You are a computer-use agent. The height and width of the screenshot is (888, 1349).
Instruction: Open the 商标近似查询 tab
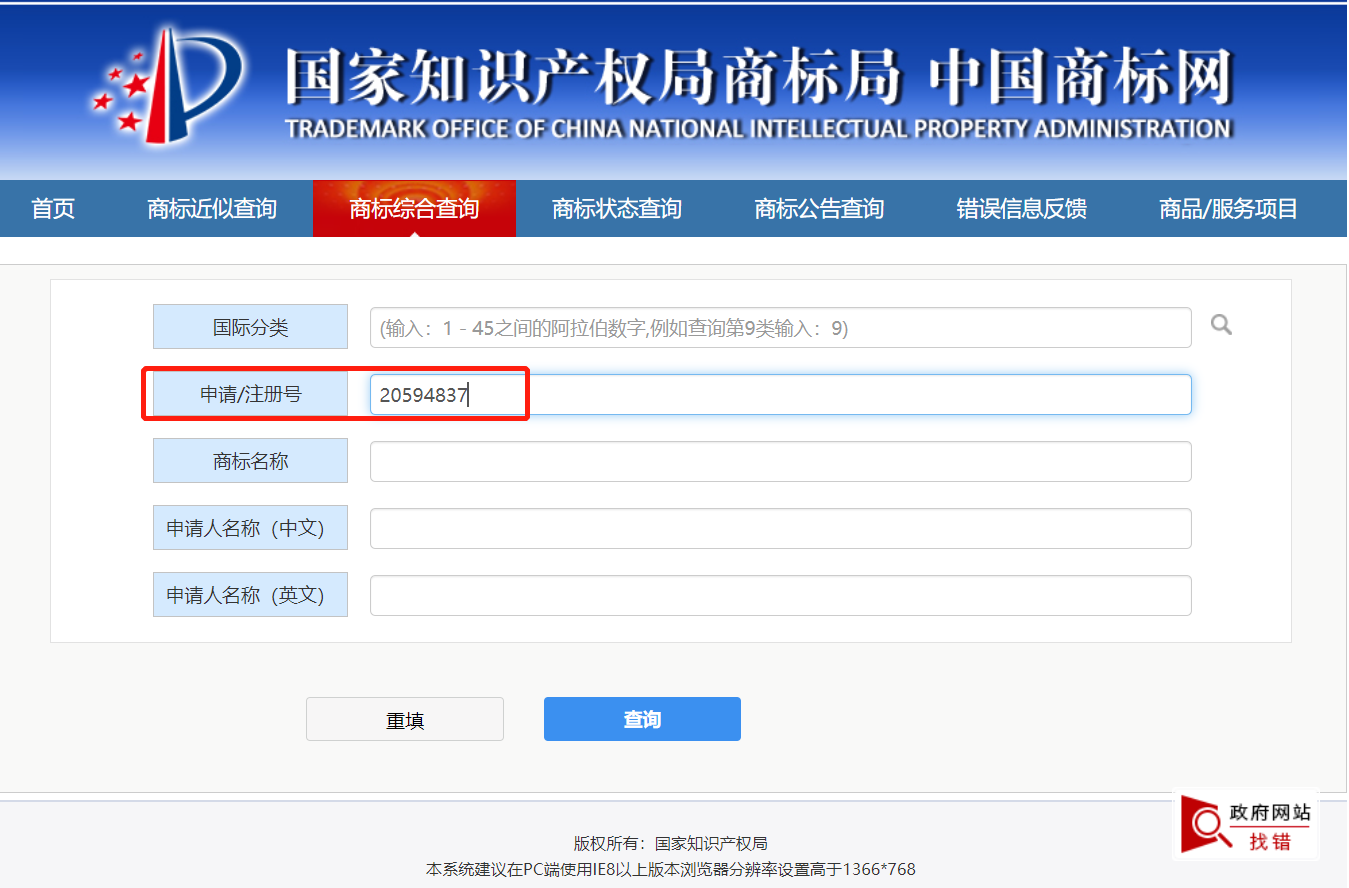pyautogui.click(x=212, y=209)
